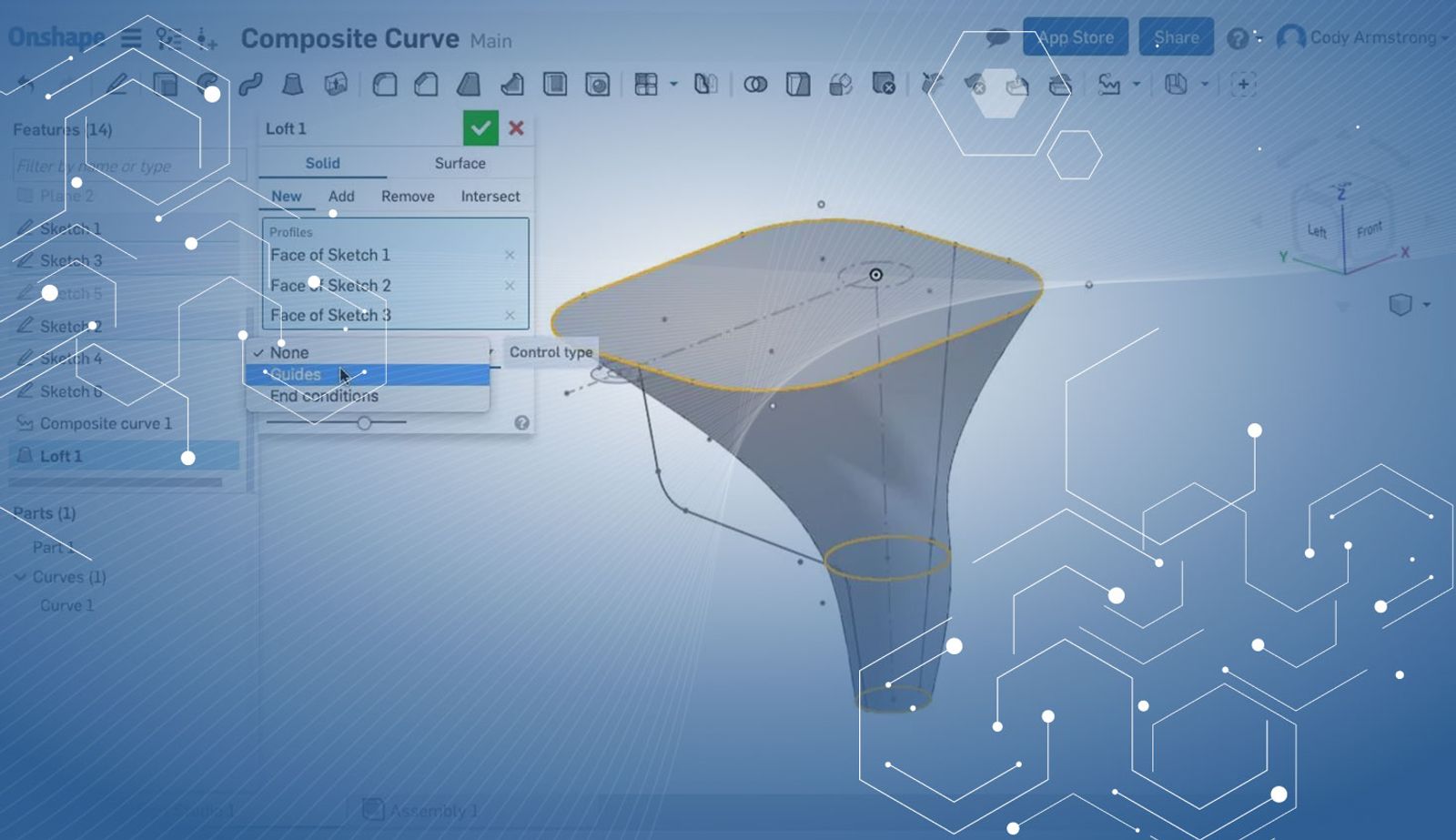
Task: Accept Loft 1 with green checkmark
Action: coord(480,128)
